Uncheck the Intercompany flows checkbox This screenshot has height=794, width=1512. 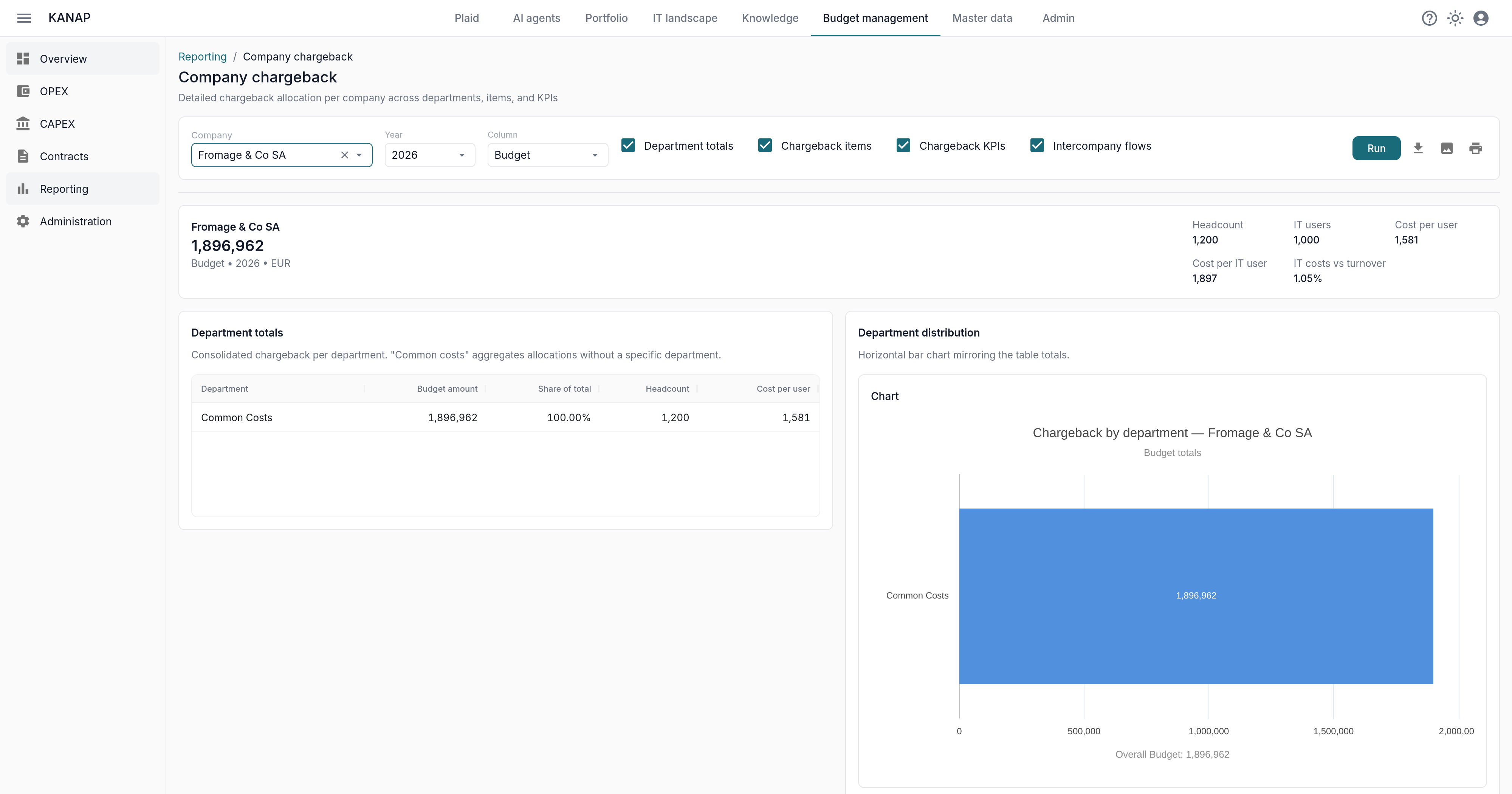click(1037, 146)
